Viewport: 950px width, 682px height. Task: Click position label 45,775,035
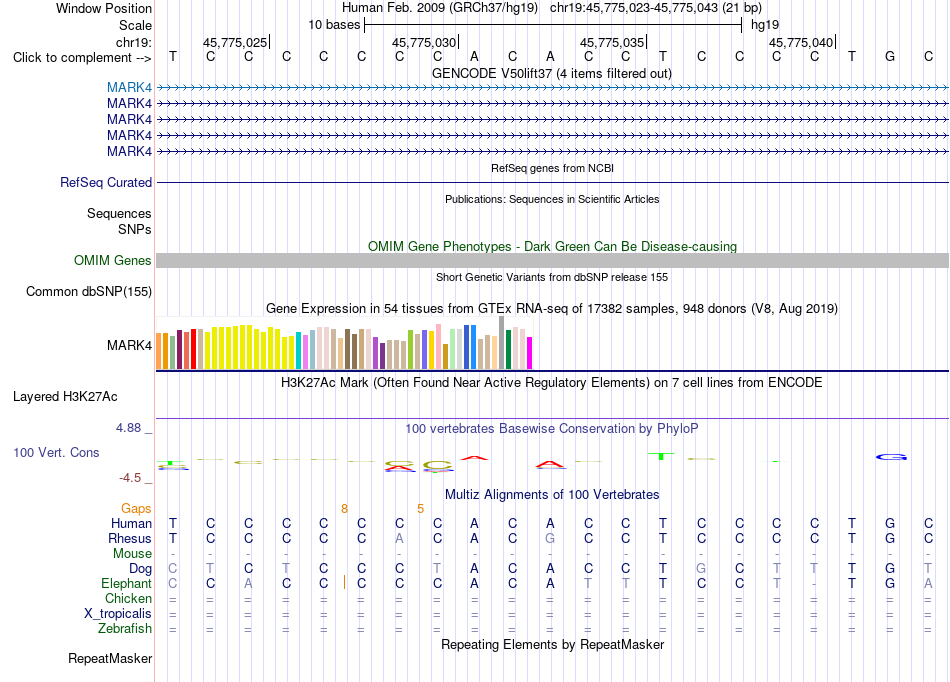(x=612, y=42)
